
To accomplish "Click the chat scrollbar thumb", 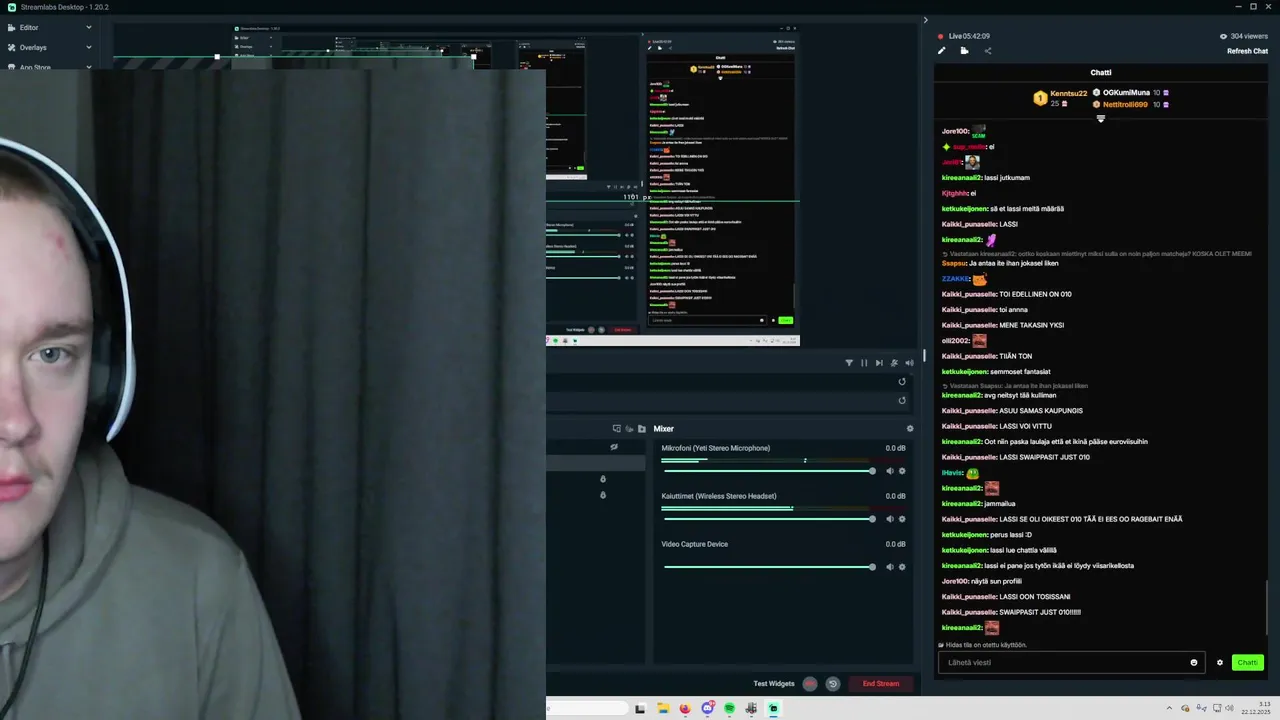I will pyautogui.click(x=1268, y=607).
